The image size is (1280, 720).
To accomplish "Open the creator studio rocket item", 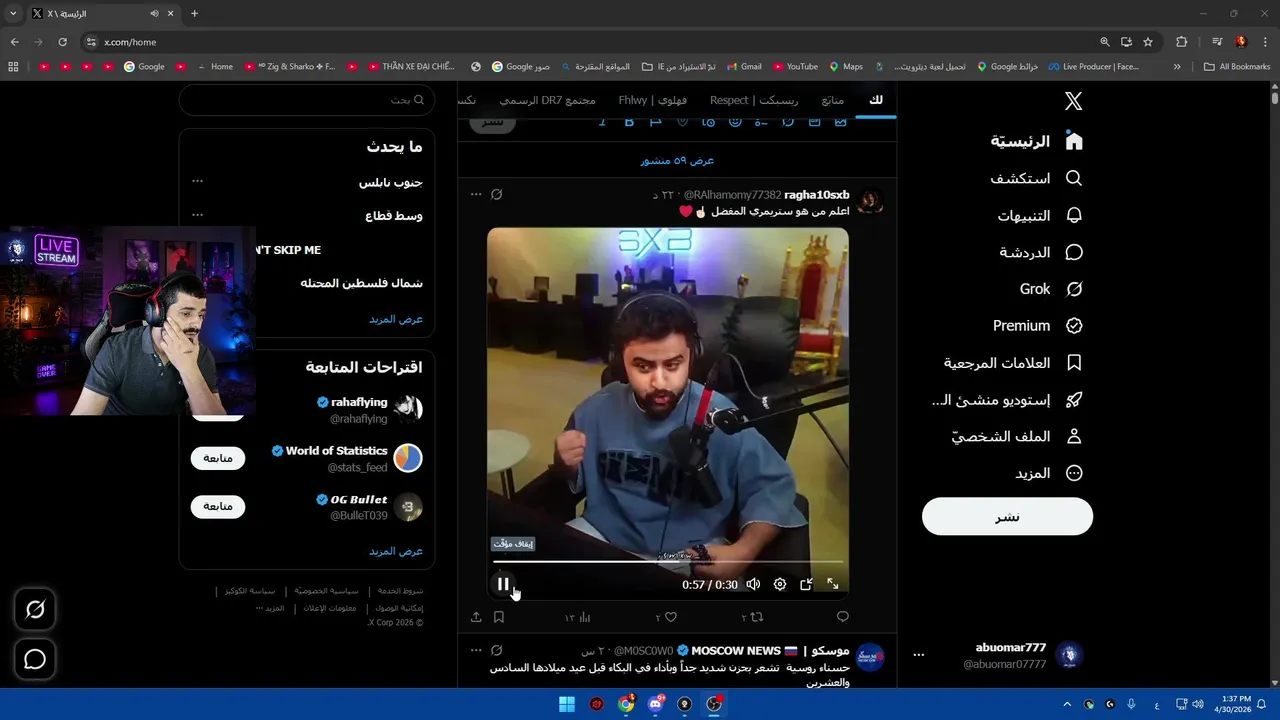I will (1008, 400).
